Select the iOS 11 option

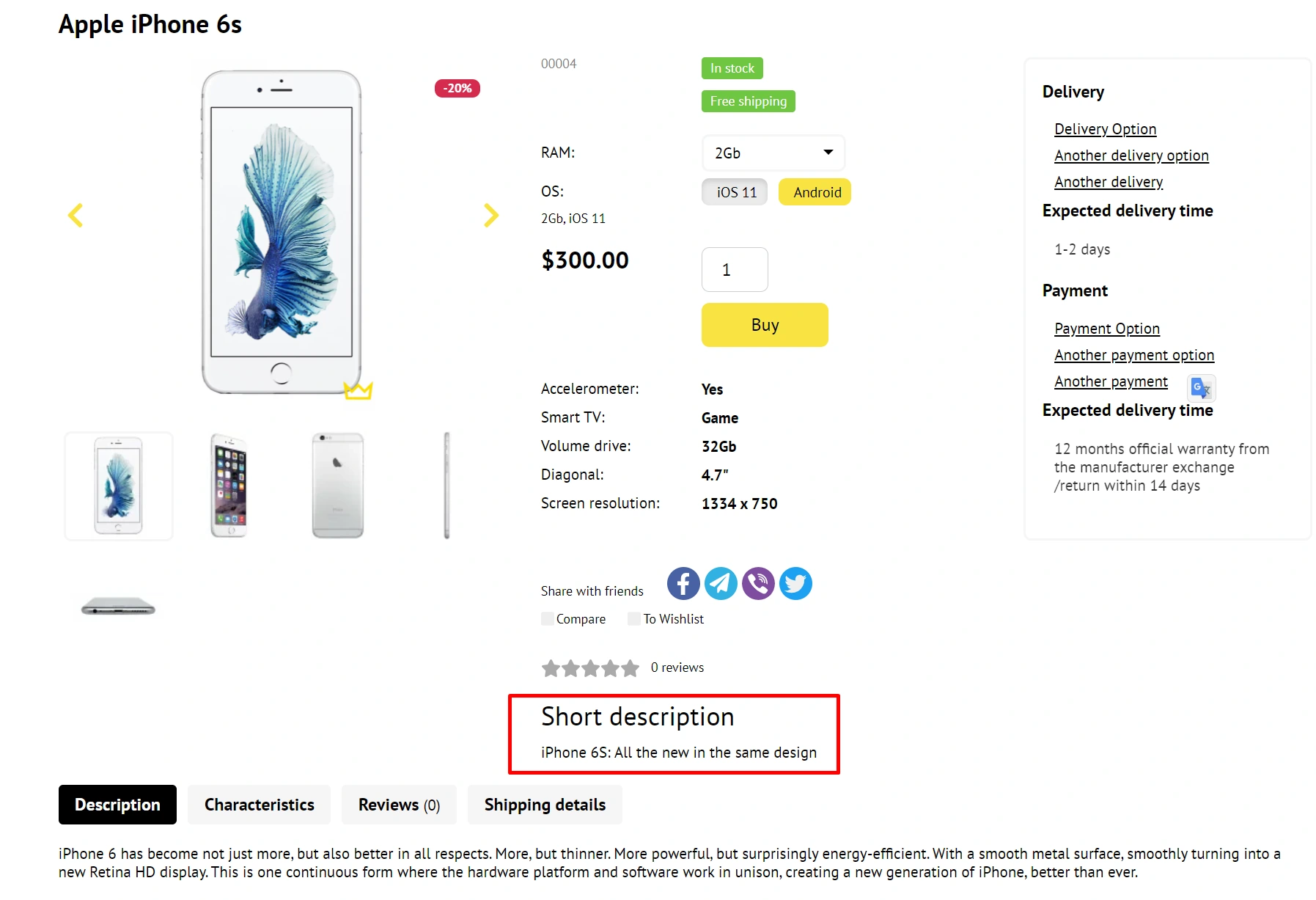pyautogui.click(x=735, y=192)
